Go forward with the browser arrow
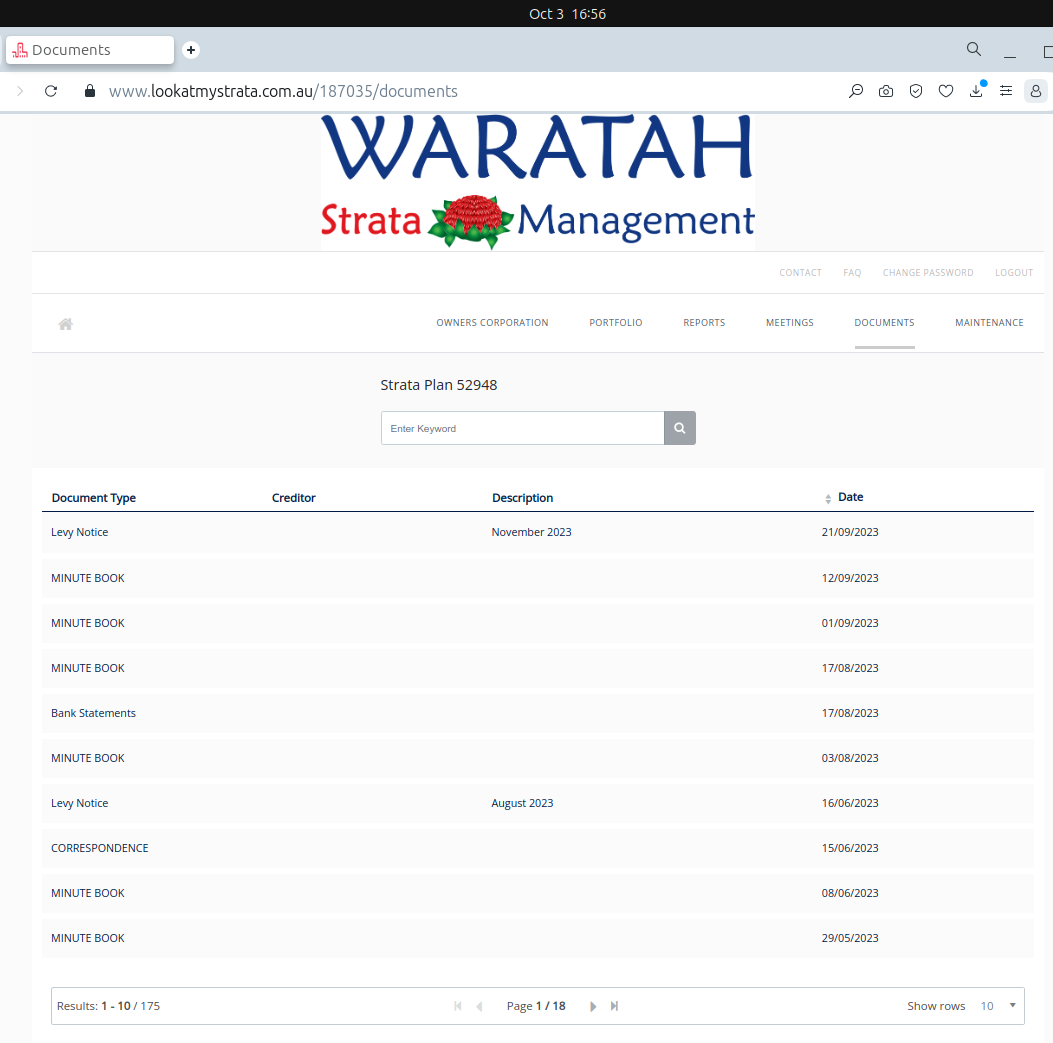Viewport: 1053px width, 1043px height. point(20,91)
